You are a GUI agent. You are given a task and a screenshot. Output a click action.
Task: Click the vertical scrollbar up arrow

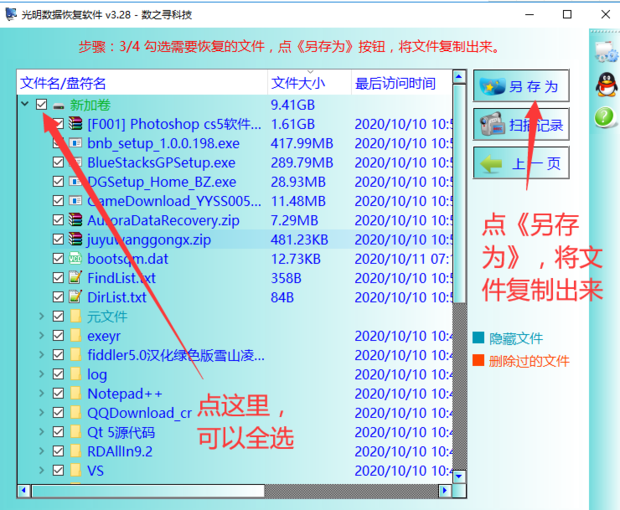[x=459, y=77]
